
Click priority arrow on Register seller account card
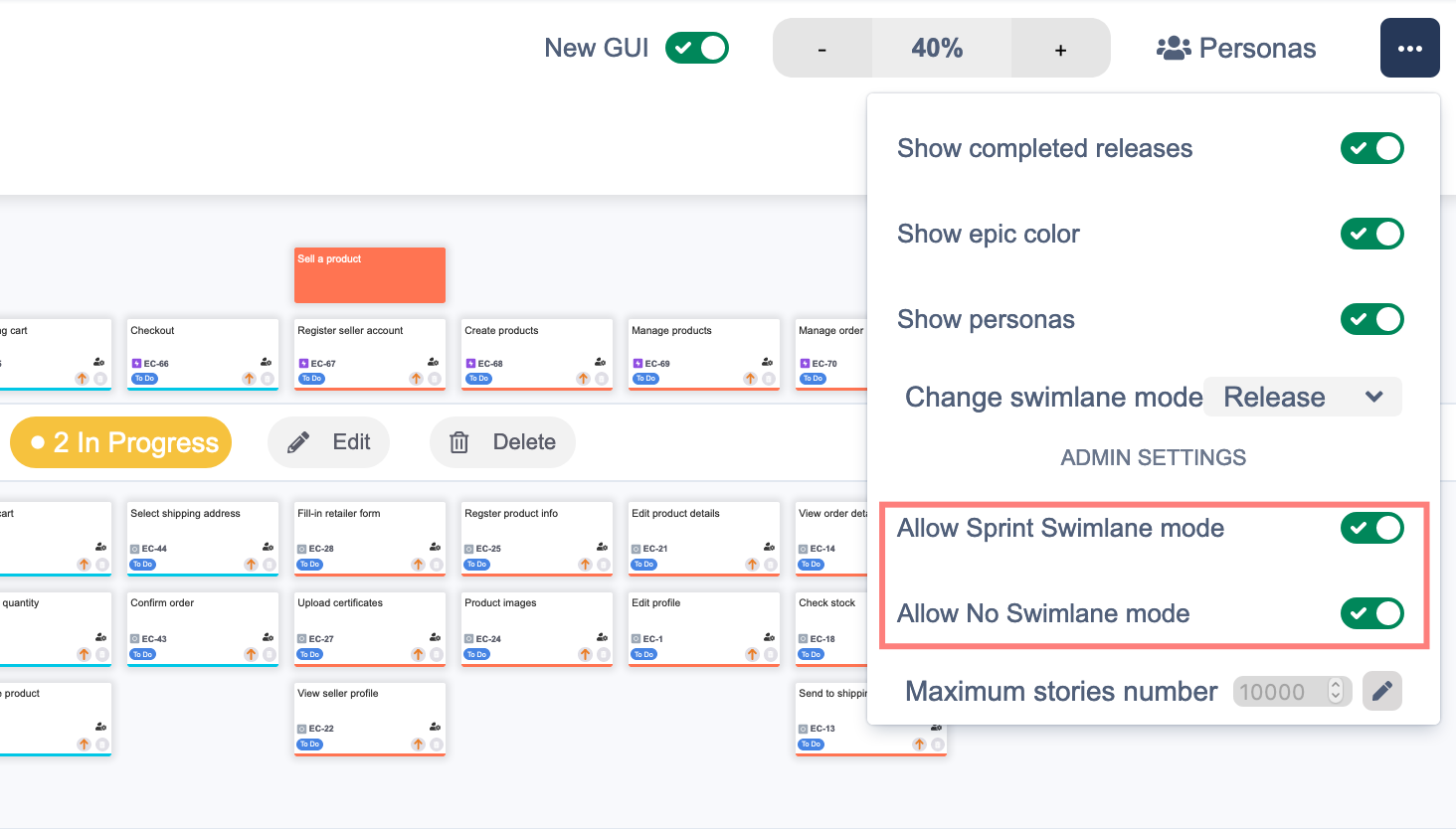[x=417, y=379]
